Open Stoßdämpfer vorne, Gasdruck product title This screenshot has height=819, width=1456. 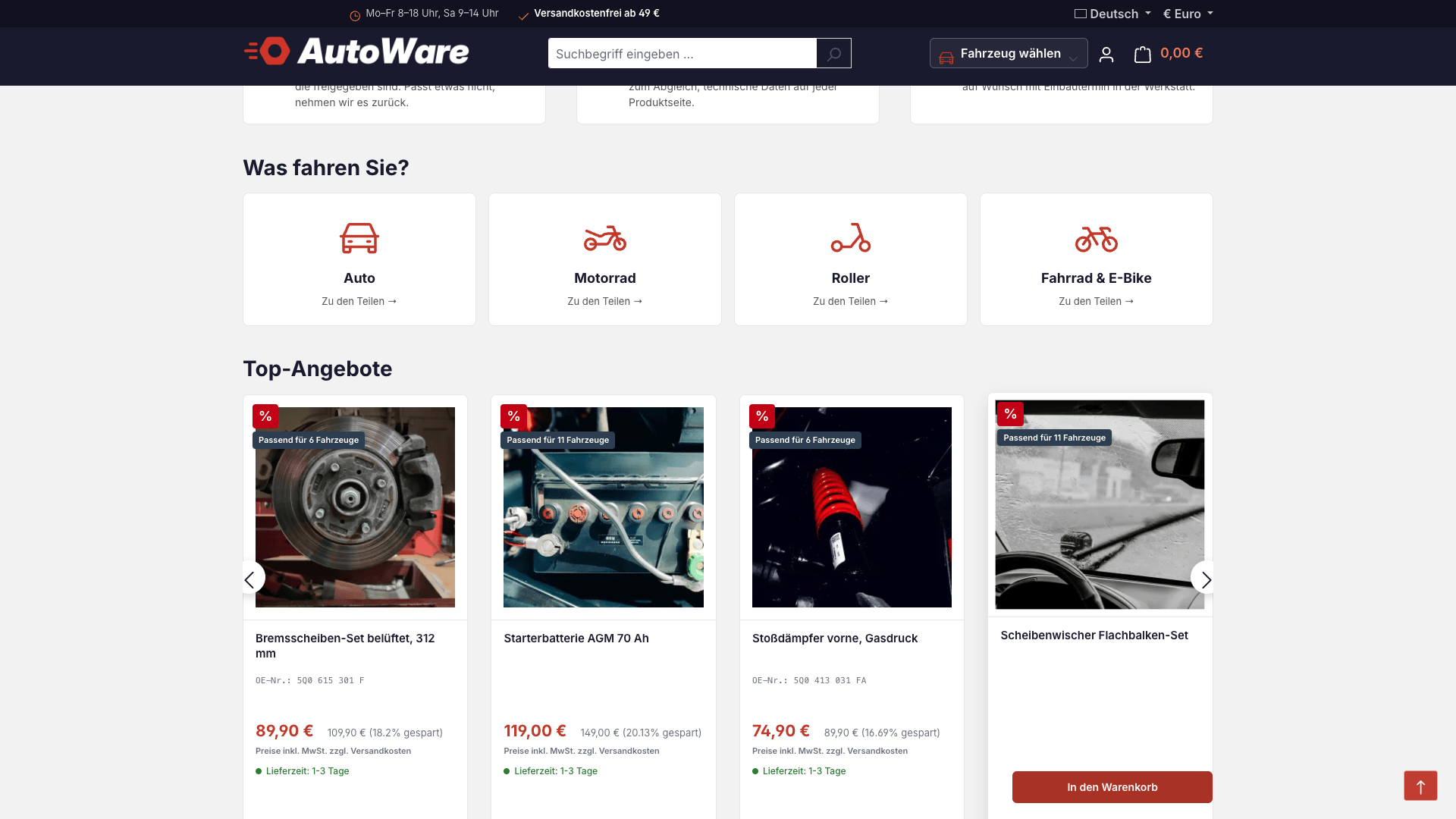click(835, 639)
